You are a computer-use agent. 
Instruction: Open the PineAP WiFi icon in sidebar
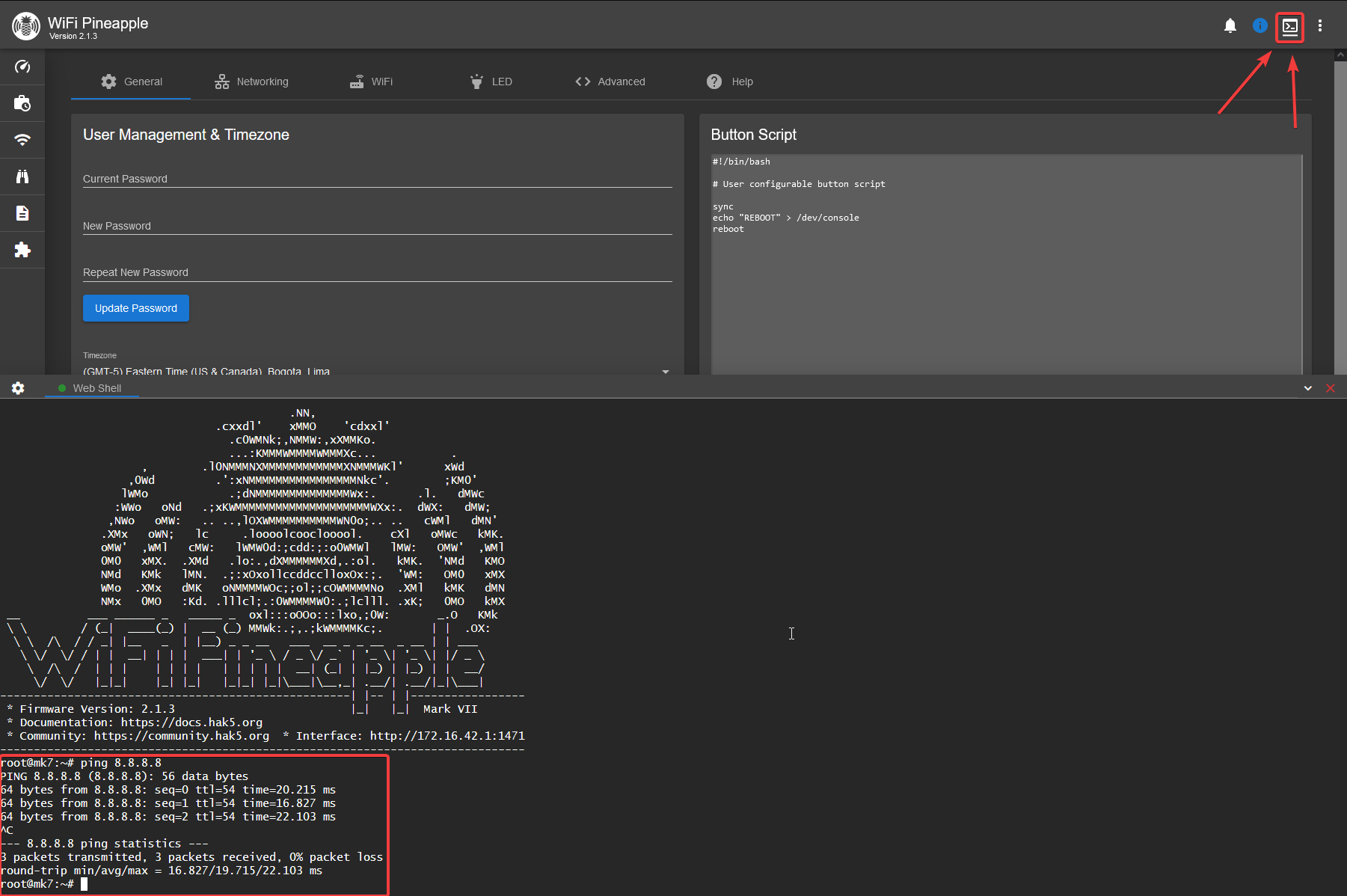click(22, 140)
